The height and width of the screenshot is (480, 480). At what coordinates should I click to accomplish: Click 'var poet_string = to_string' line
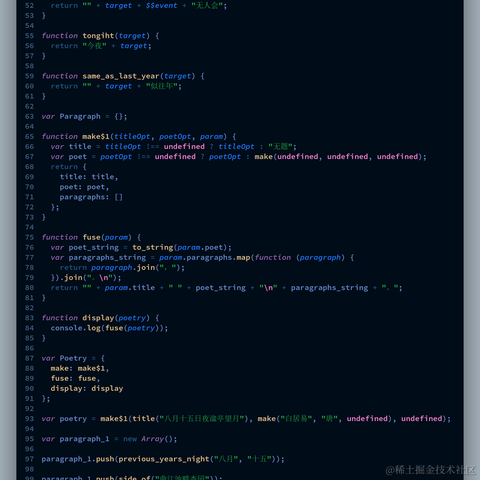pyautogui.click(x=141, y=247)
